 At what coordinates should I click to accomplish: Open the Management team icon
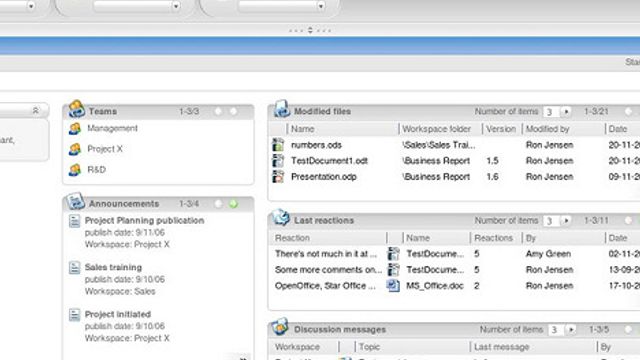click(x=75, y=129)
